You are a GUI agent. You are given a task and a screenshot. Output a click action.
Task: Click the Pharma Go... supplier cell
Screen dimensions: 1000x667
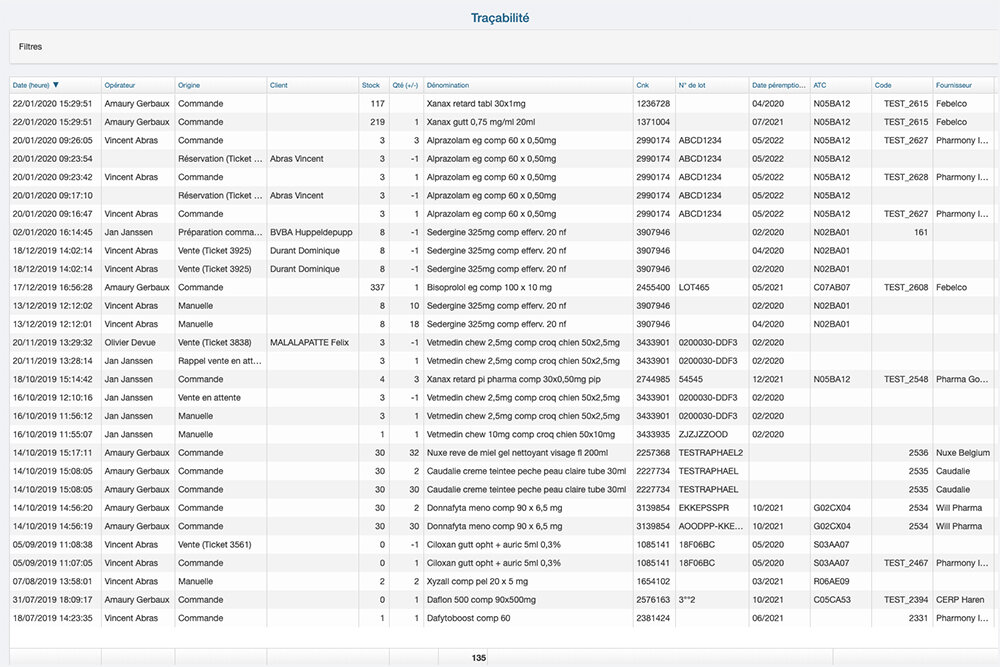[962, 379]
